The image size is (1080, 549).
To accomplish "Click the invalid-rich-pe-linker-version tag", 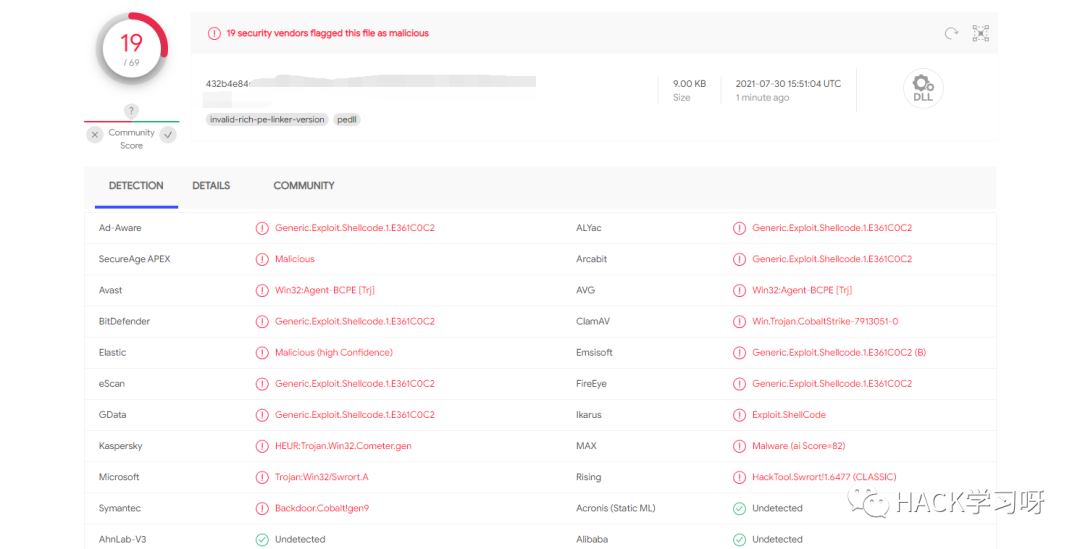I will (267, 119).
